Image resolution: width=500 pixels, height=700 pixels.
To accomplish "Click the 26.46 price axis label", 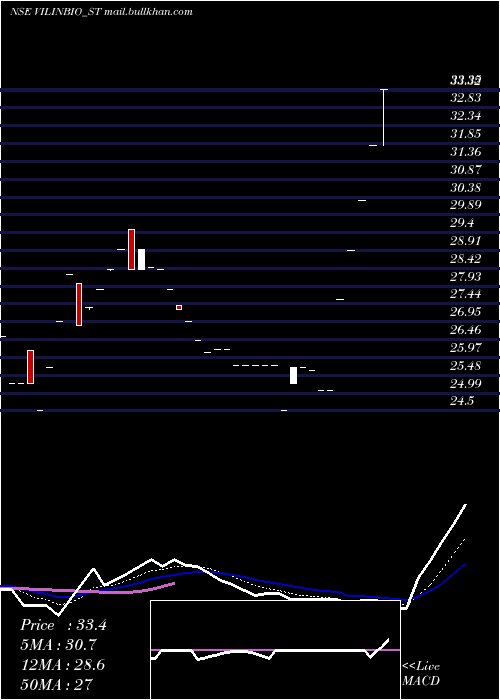I will coord(466,329).
